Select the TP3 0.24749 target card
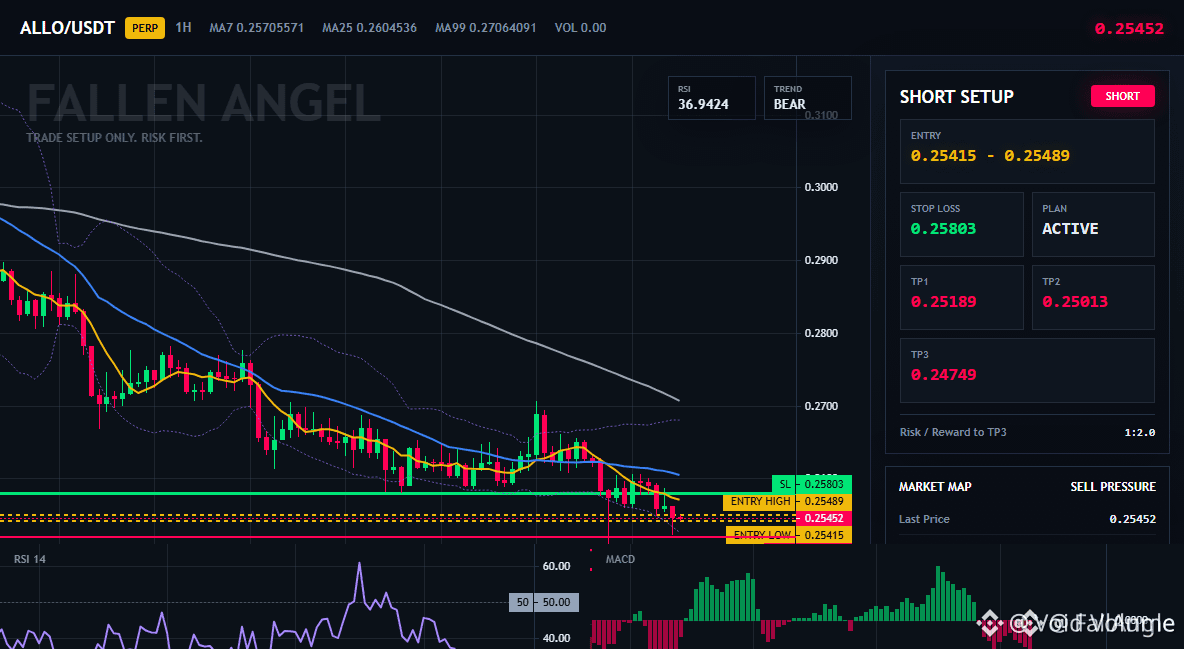1184x649 pixels. (x=1027, y=370)
